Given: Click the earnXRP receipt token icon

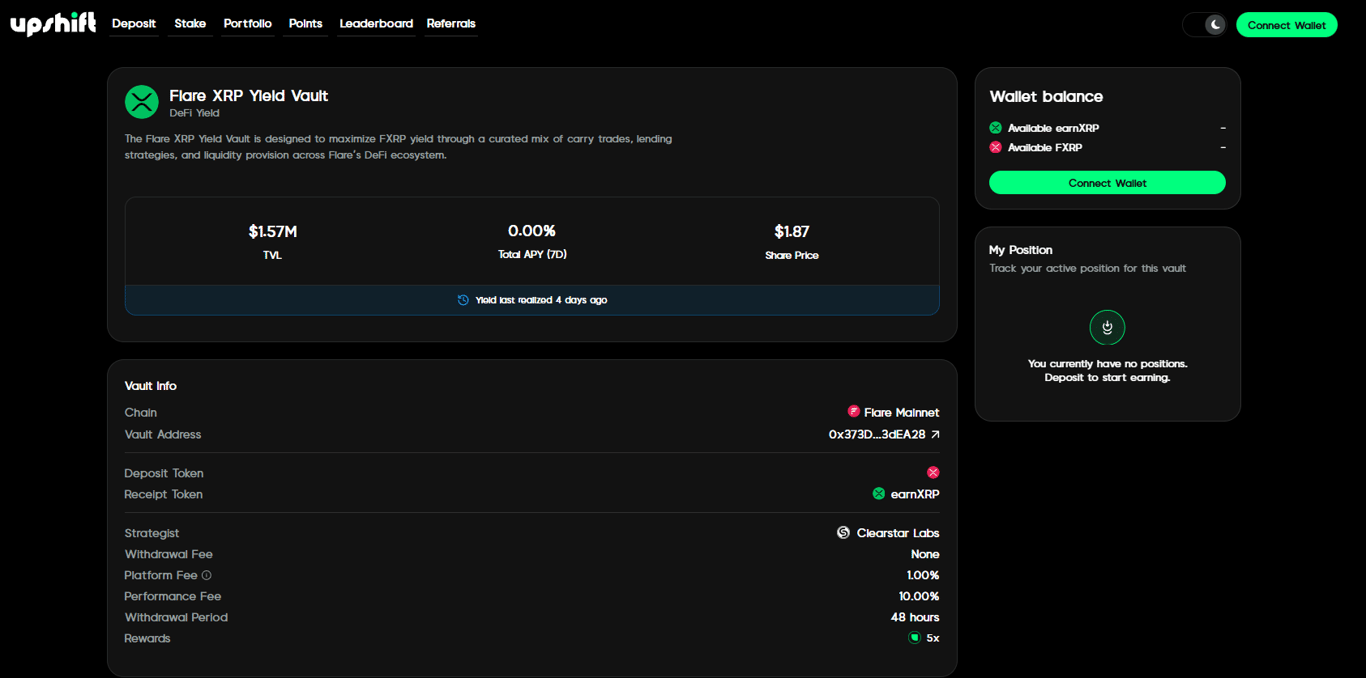Looking at the screenshot, I should point(880,493).
